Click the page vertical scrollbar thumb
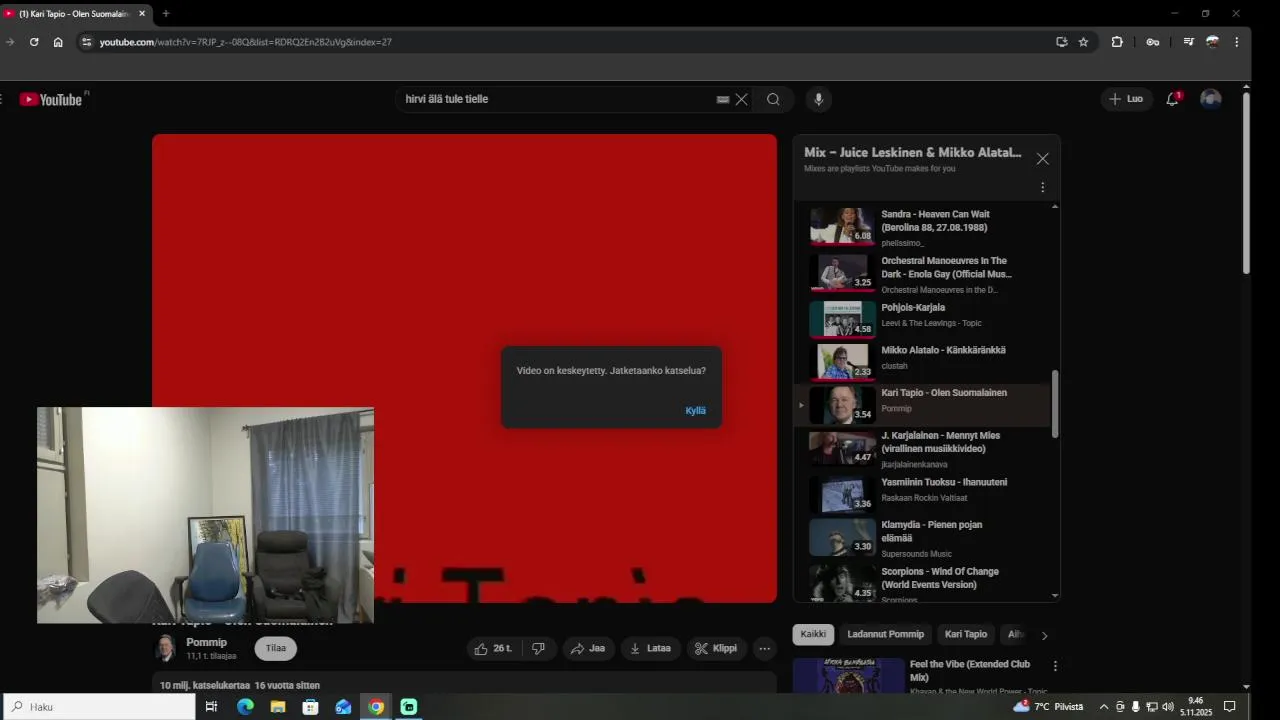This screenshot has height=720, width=1280. click(1246, 182)
